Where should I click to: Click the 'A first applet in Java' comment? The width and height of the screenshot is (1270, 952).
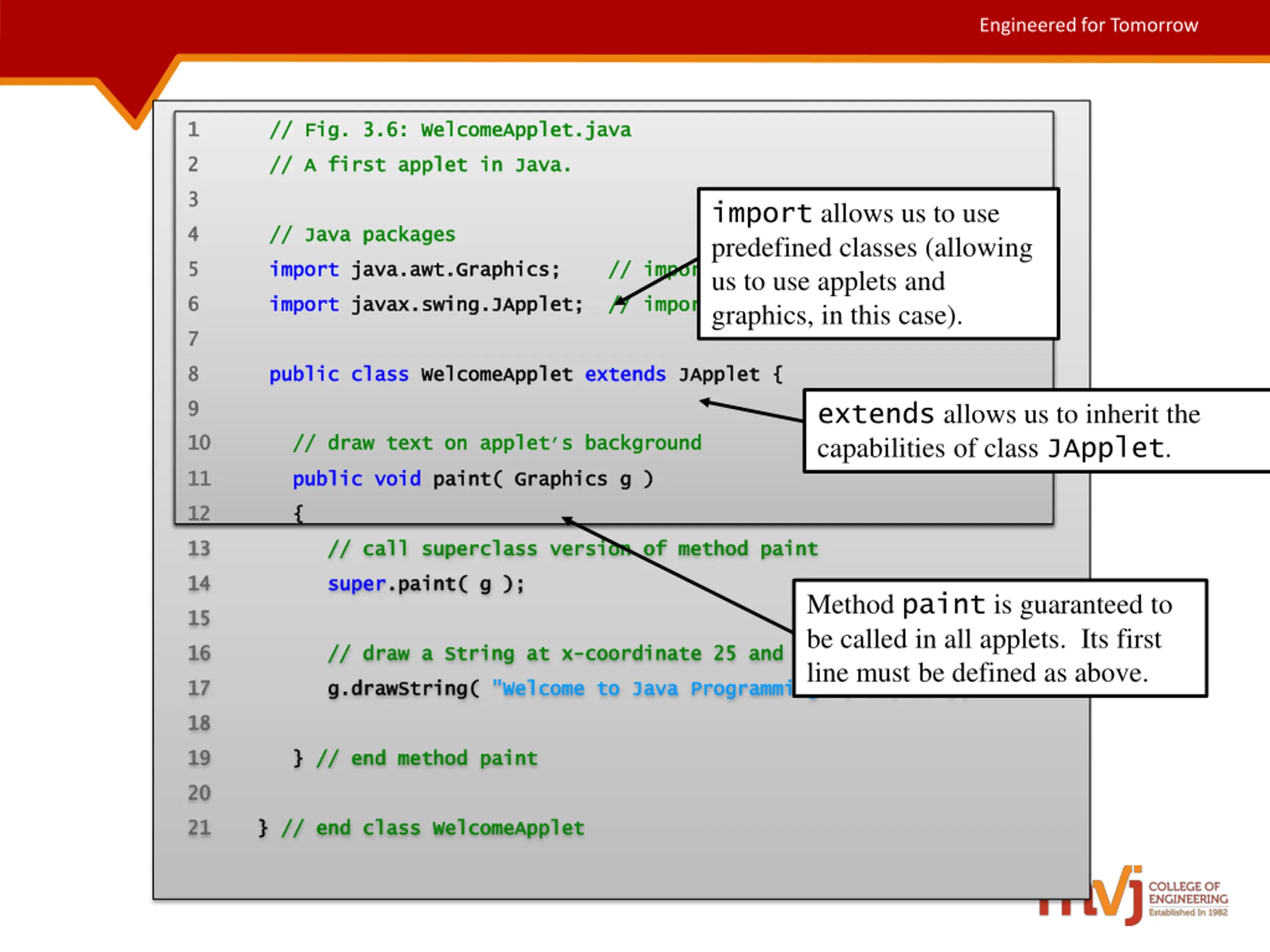point(421,165)
